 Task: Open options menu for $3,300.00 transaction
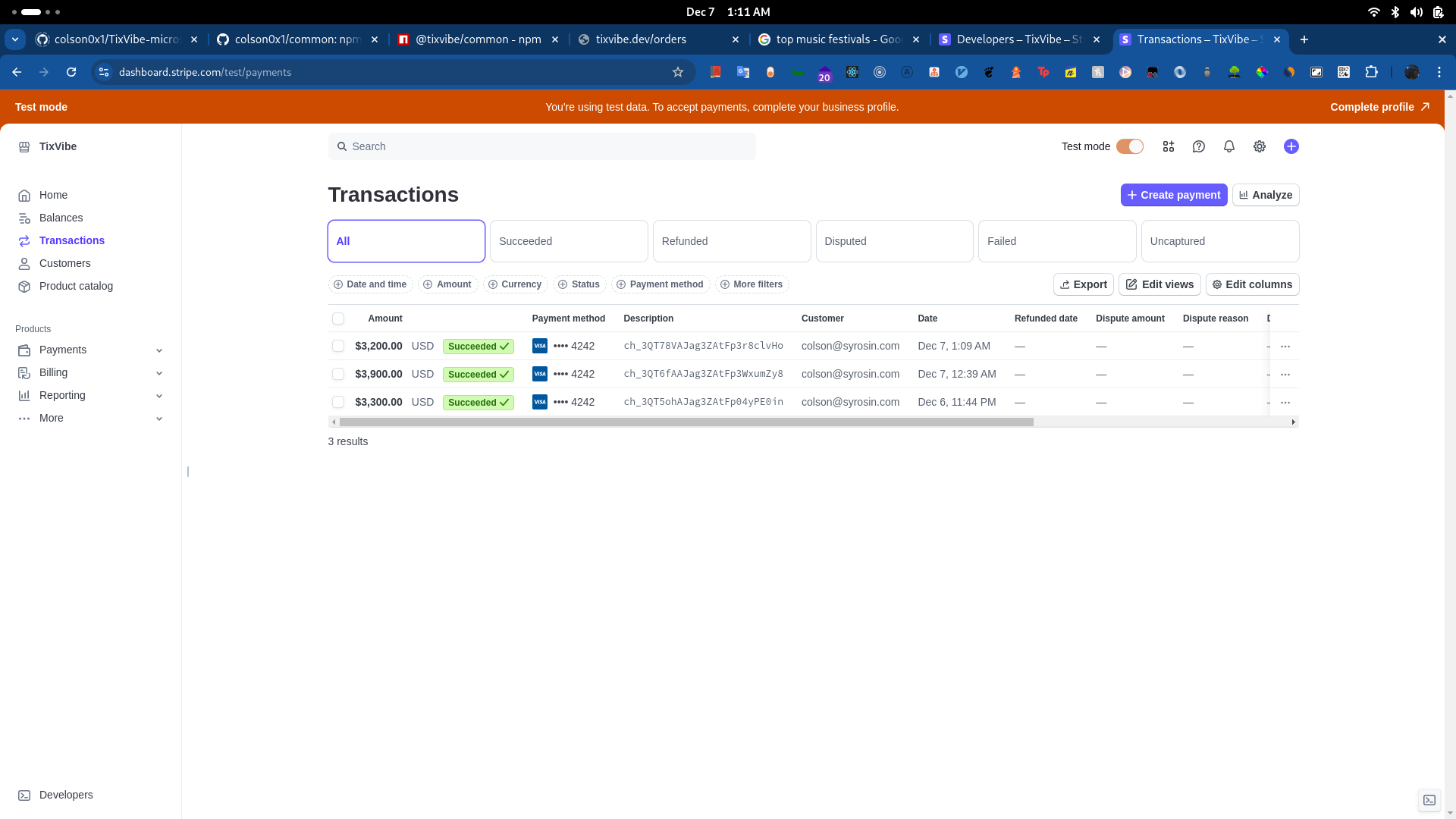(1285, 402)
